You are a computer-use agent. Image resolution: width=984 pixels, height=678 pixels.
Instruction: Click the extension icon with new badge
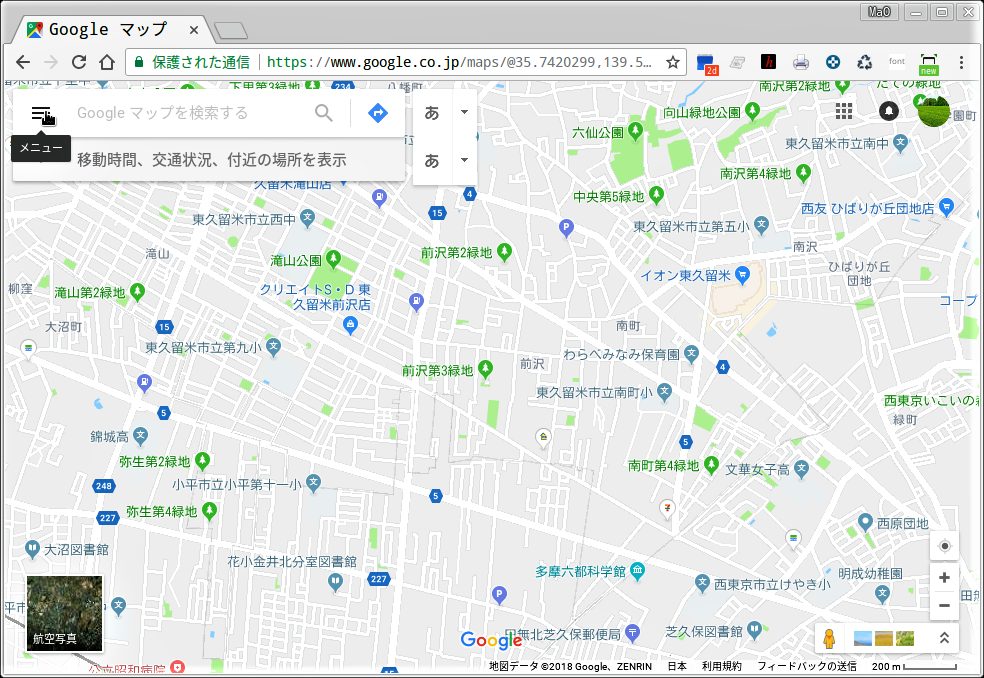928,64
